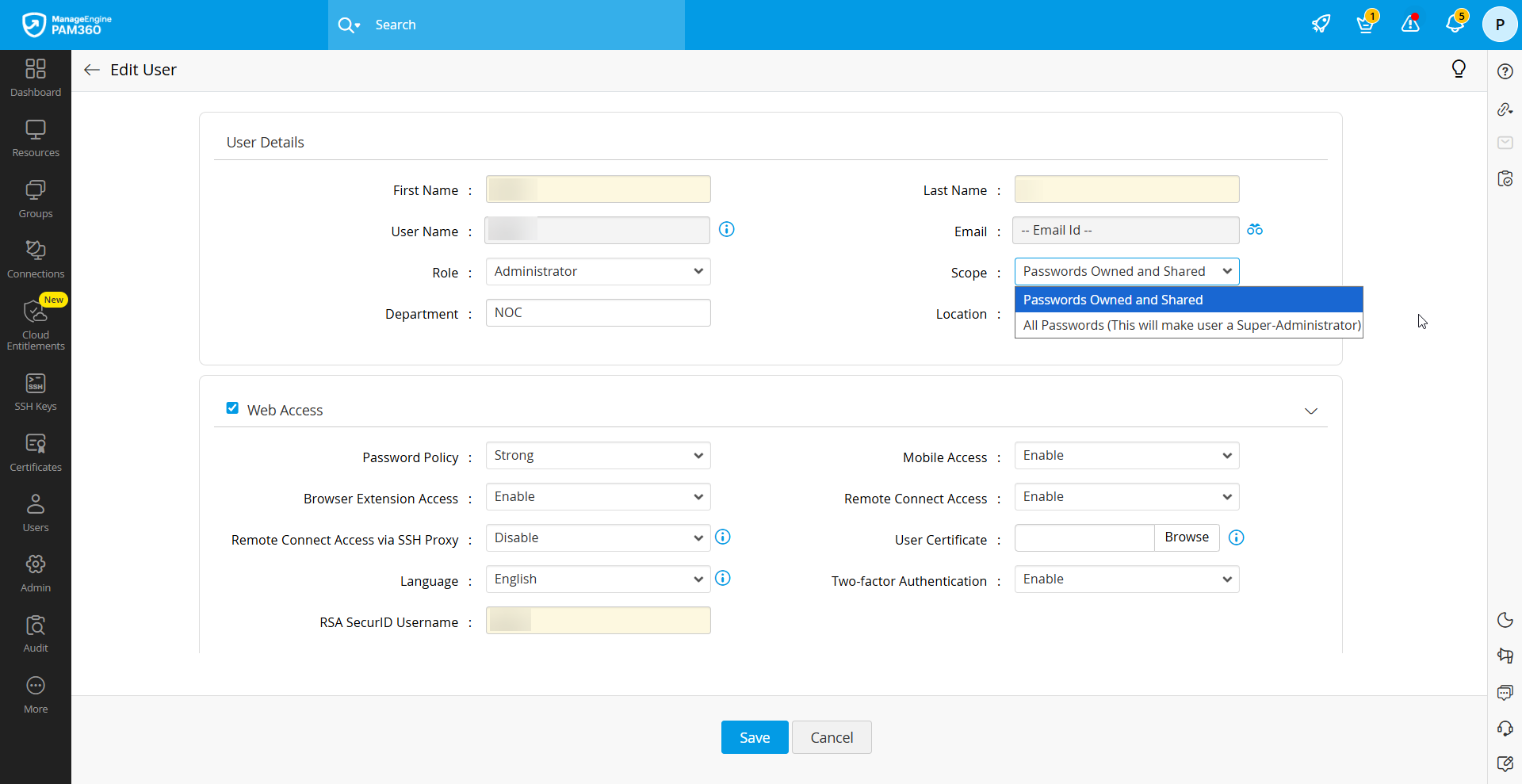Viewport: 1522px width, 784px height.
Task: Go to Cloud Entitlements module
Action: coord(36,325)
